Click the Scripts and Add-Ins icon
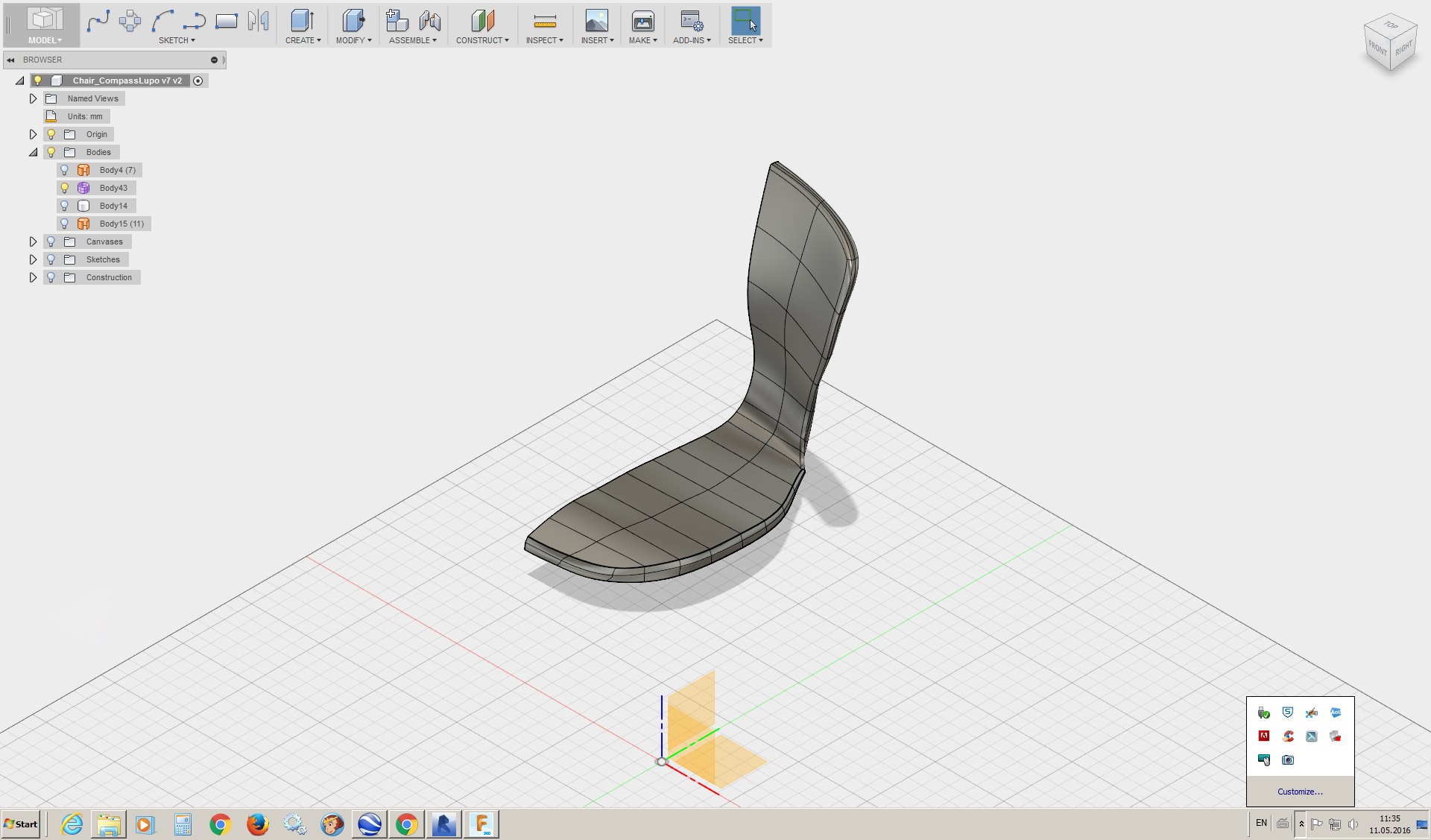 pos(692,21)
